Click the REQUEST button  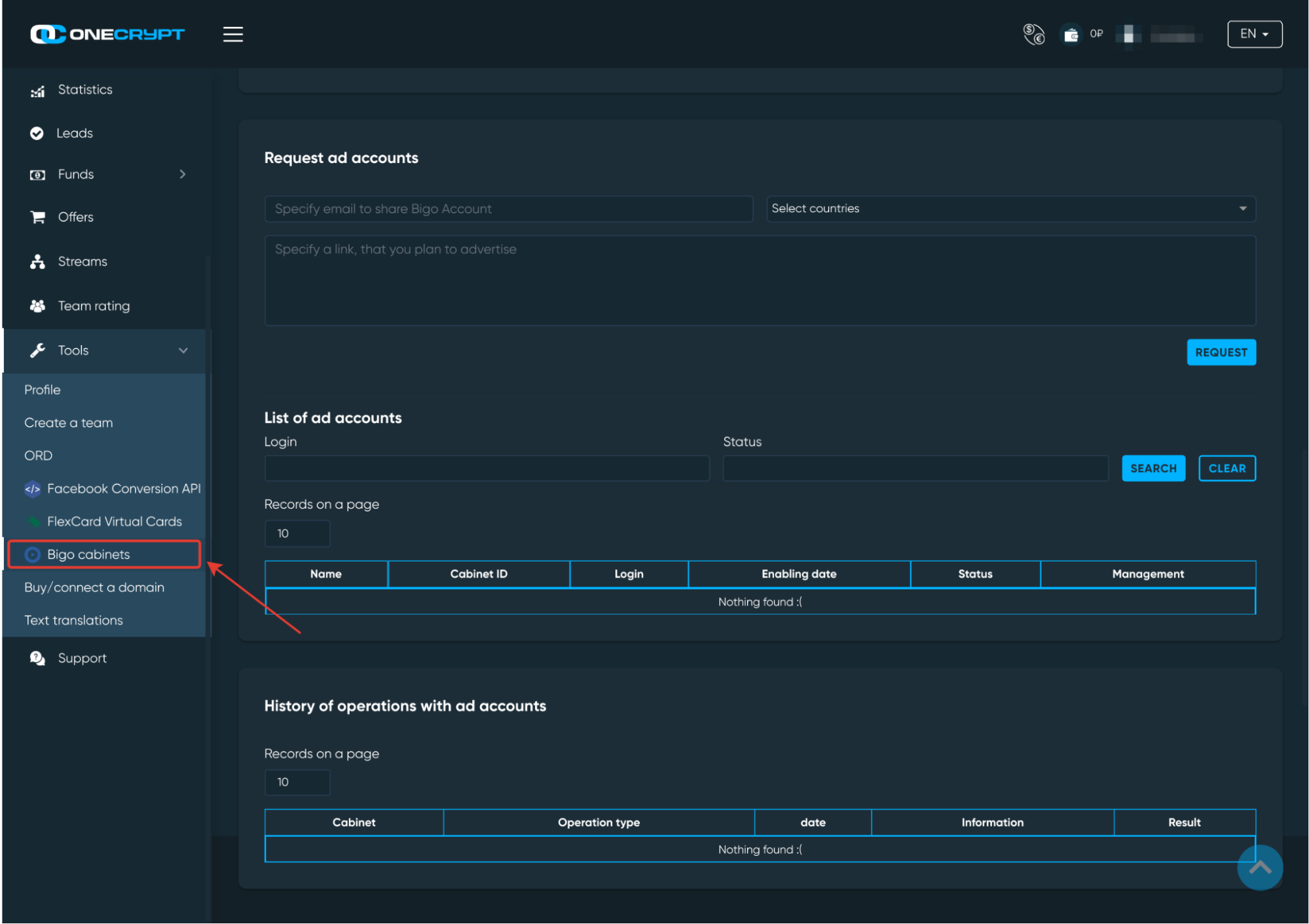tap(1221, 352)
